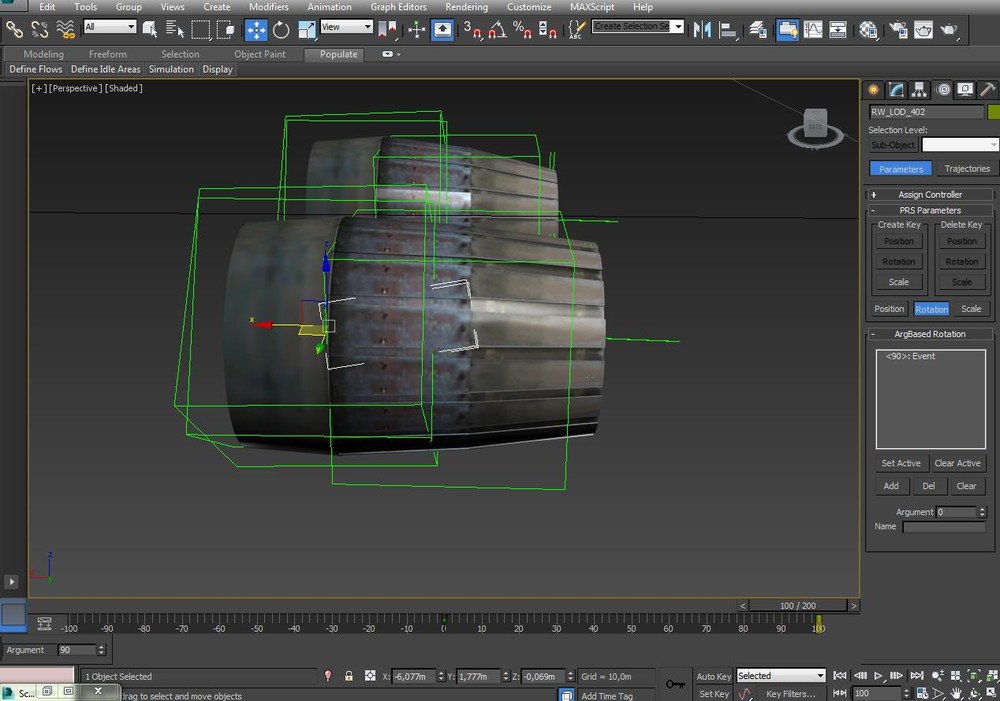Click the Argument spinner input field
The height and width of the screenshot is (701, 1000).
click(954, 512)
